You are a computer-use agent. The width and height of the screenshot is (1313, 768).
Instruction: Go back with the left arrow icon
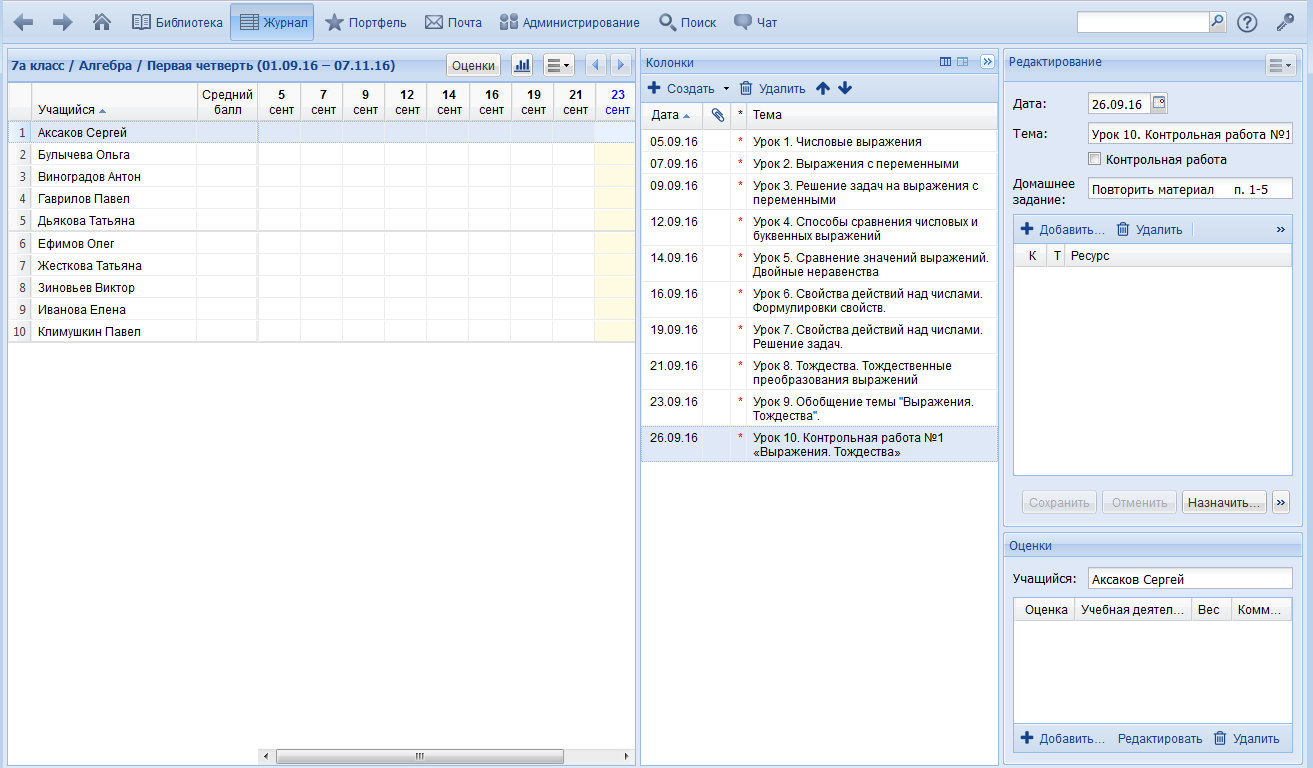coord(23,22)
